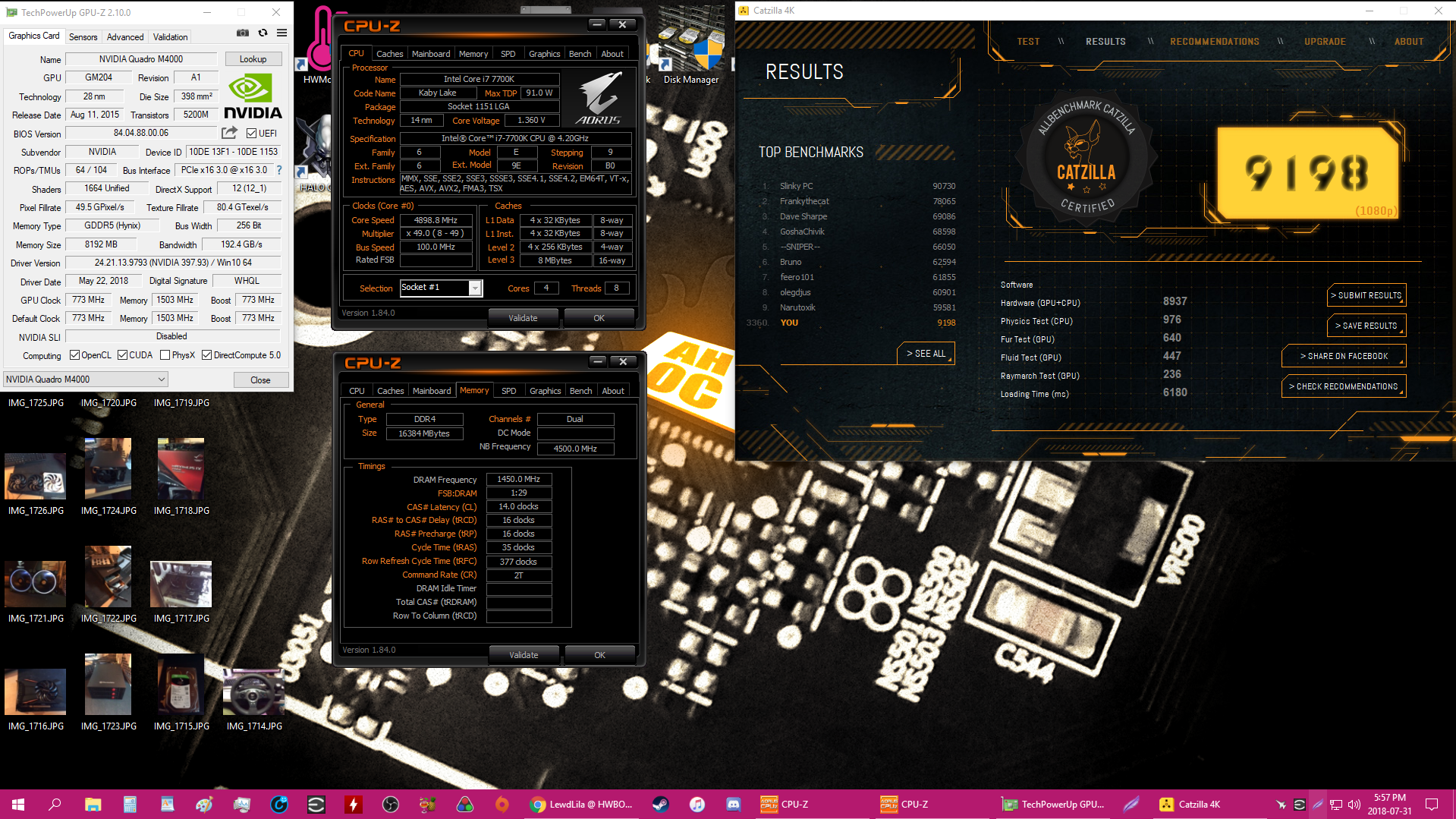Open the red lightning bolt taskbar app
Viewport: 1456px width, 819px height.
[354, 804]
